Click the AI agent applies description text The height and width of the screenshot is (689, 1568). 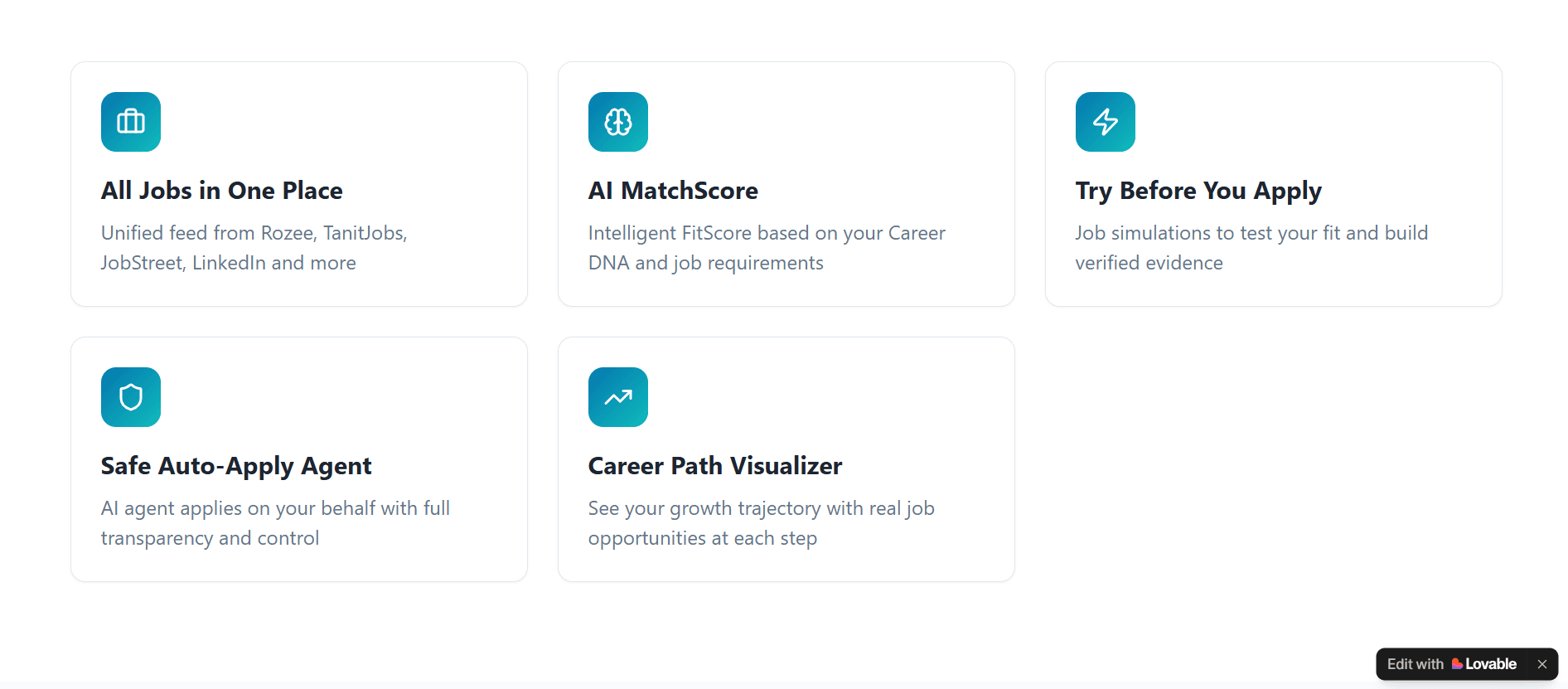point(275,523)
